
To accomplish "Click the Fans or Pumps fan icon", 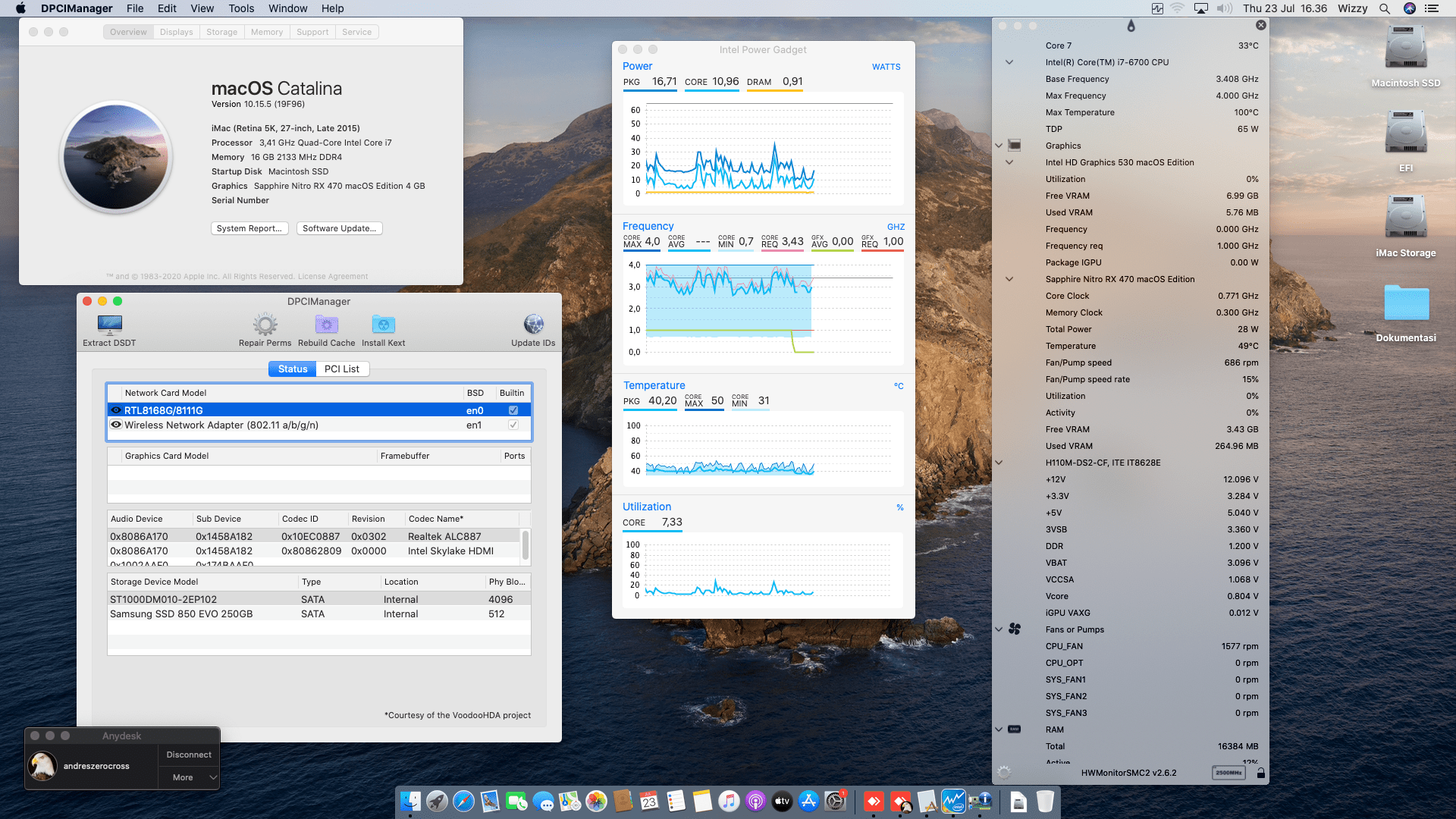I will [x=1016, y=629].
